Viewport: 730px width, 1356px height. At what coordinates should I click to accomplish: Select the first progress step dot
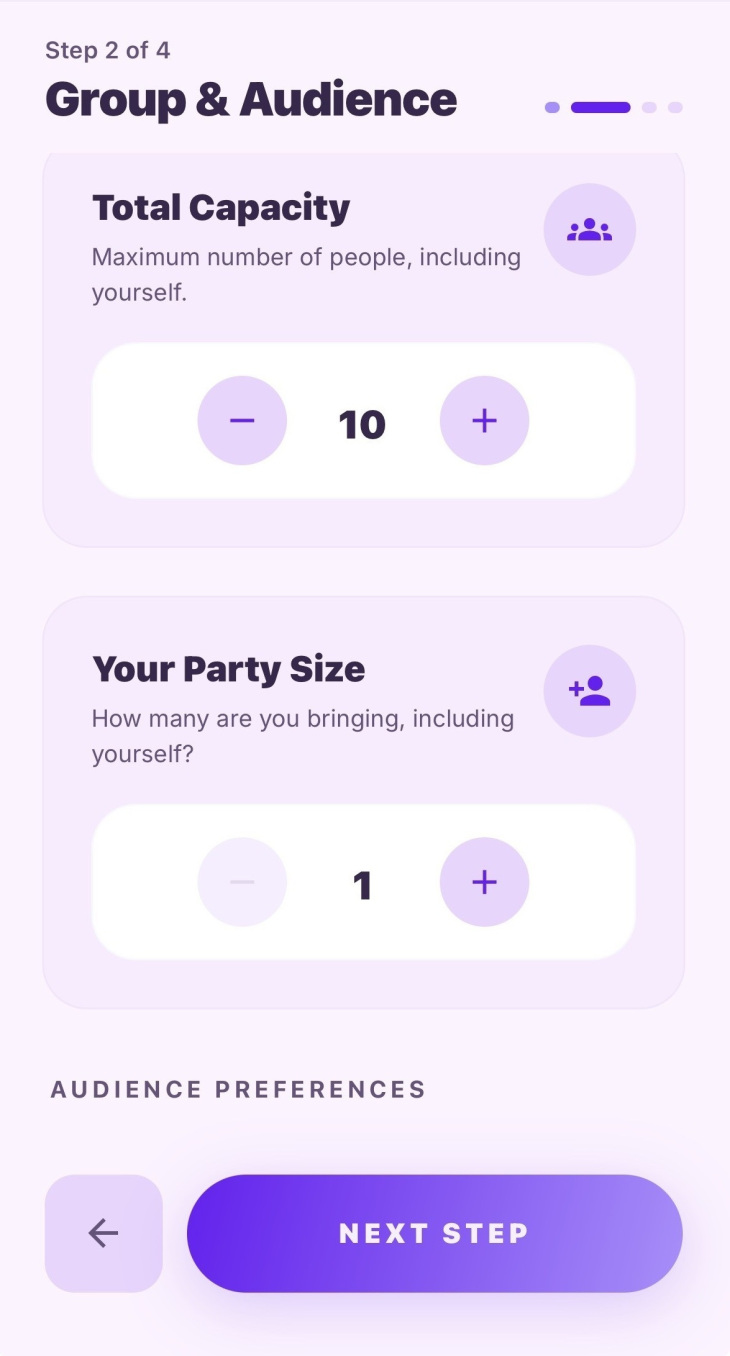(552, 108)
